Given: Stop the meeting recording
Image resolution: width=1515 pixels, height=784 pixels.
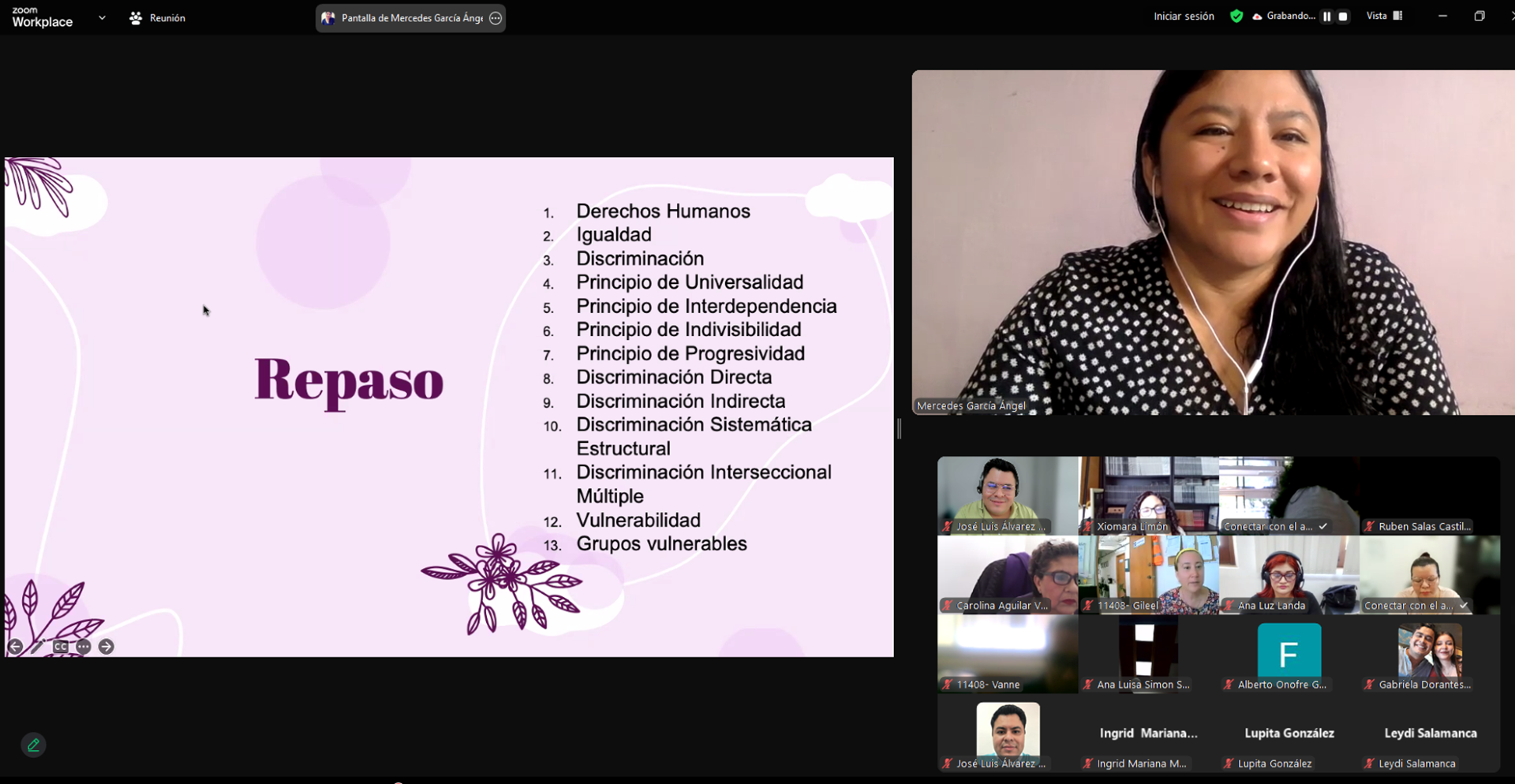Looking at the screenshot, I should pyautogui.click(x=1343, y=17).
